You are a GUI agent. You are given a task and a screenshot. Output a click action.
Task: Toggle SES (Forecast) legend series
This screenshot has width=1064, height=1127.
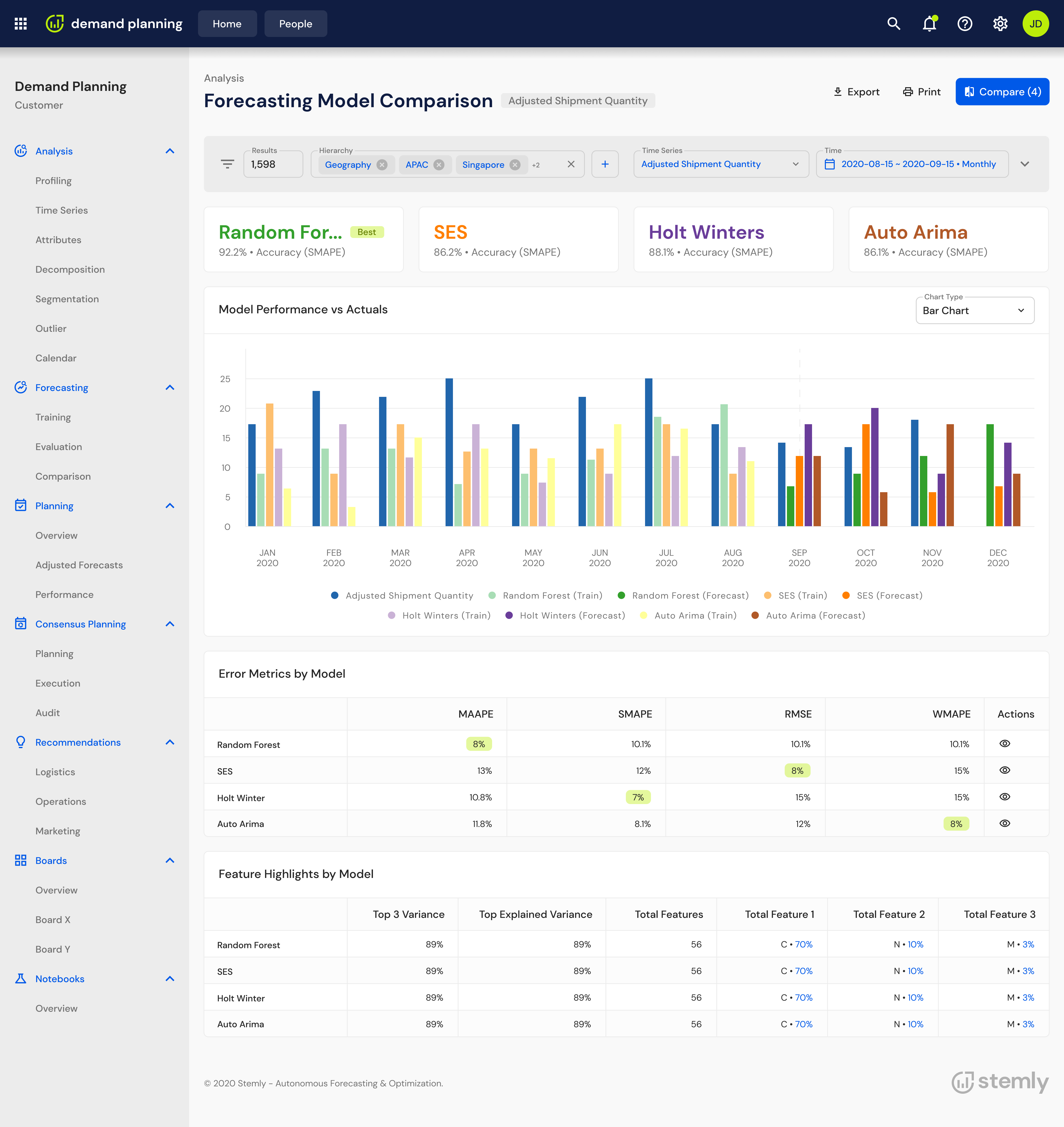(x=882, y=596)
